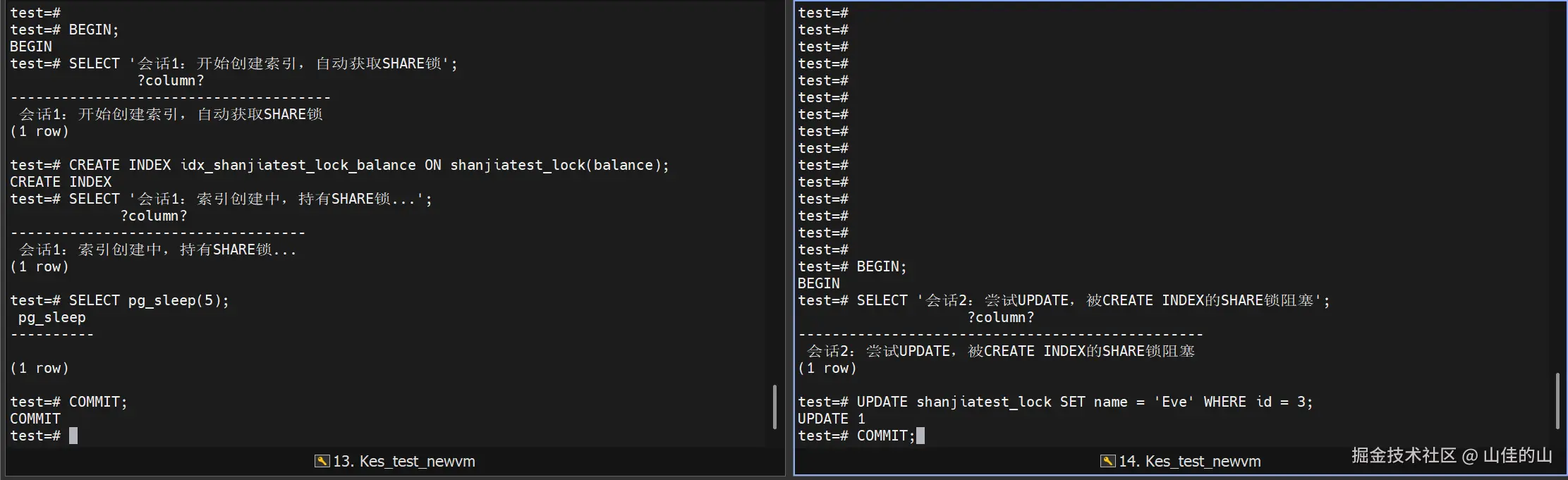Screen dimensions: 1568x480
Task: Click the pg_sleep column header output
Action: tap(52, 317)
